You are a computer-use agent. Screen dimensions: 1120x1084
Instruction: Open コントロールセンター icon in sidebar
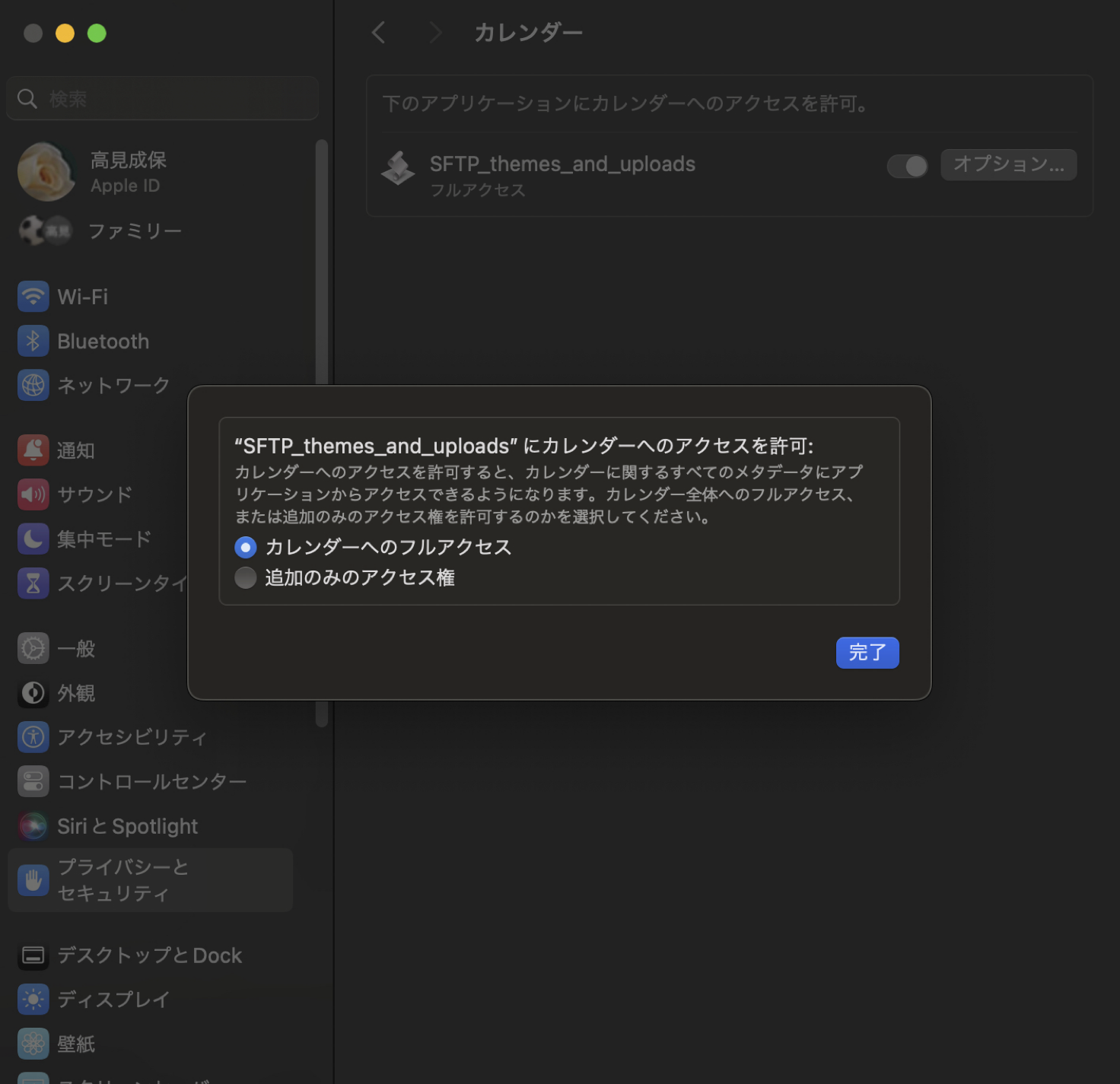point(33,781)
